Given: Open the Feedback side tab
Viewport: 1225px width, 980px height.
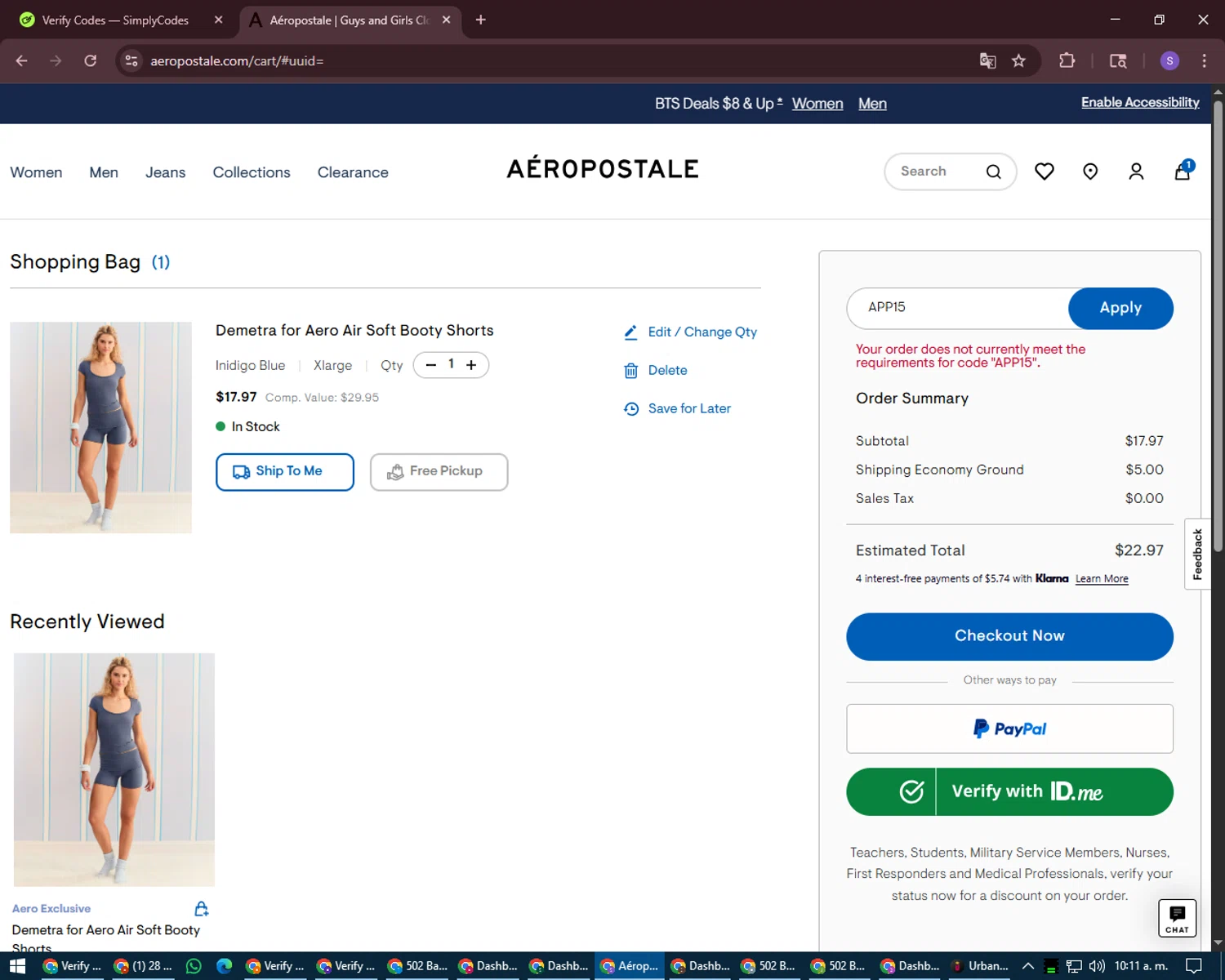Looking at the screenshot, I should [x=1197, y=554].
